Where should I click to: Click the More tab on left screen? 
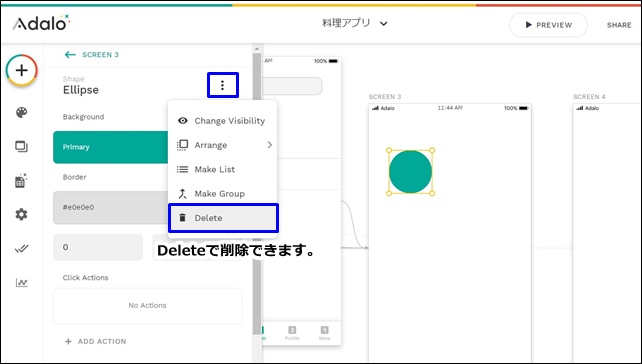click(324, 334)
